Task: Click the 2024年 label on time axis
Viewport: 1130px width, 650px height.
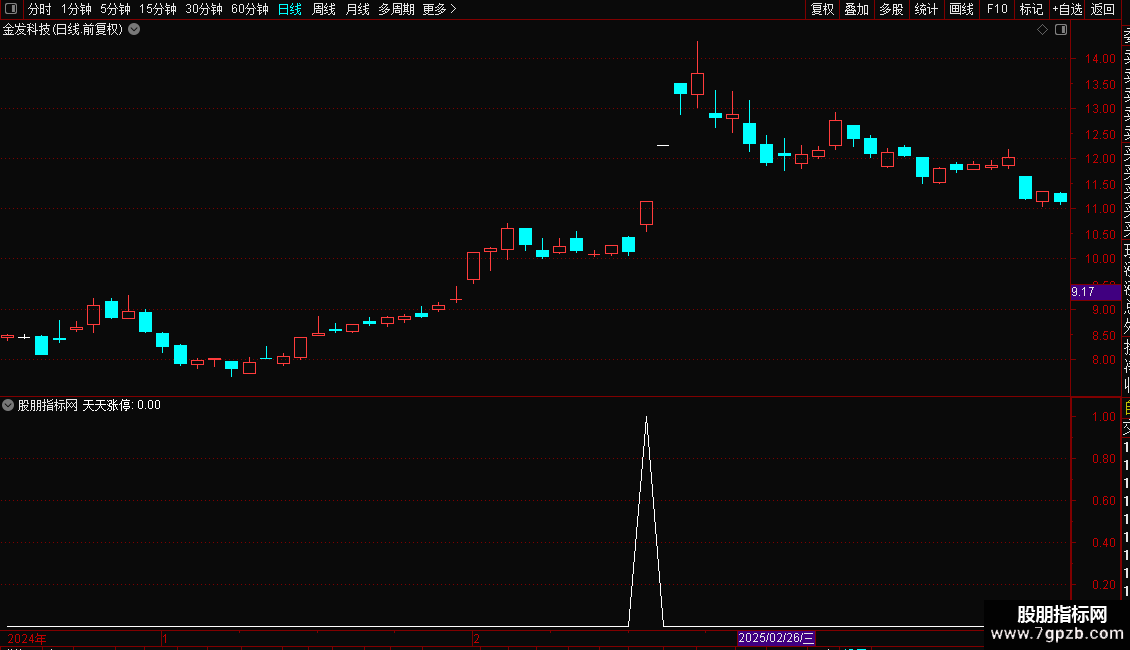Action: click(27, 638)
